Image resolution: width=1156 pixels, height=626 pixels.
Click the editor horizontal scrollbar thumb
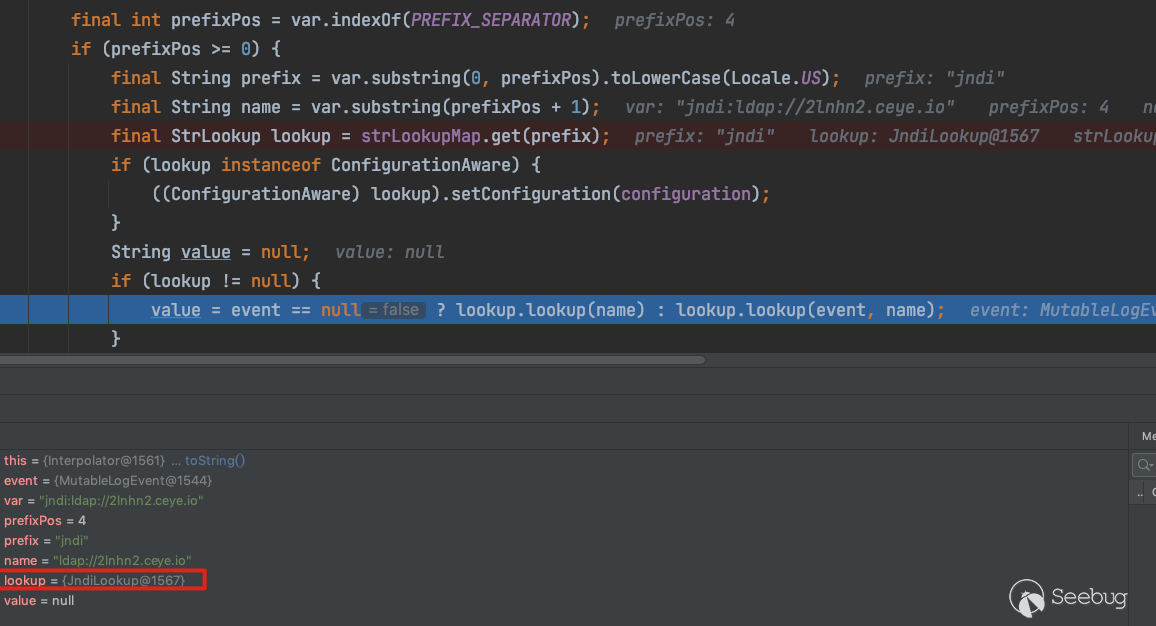pos(352,361)
